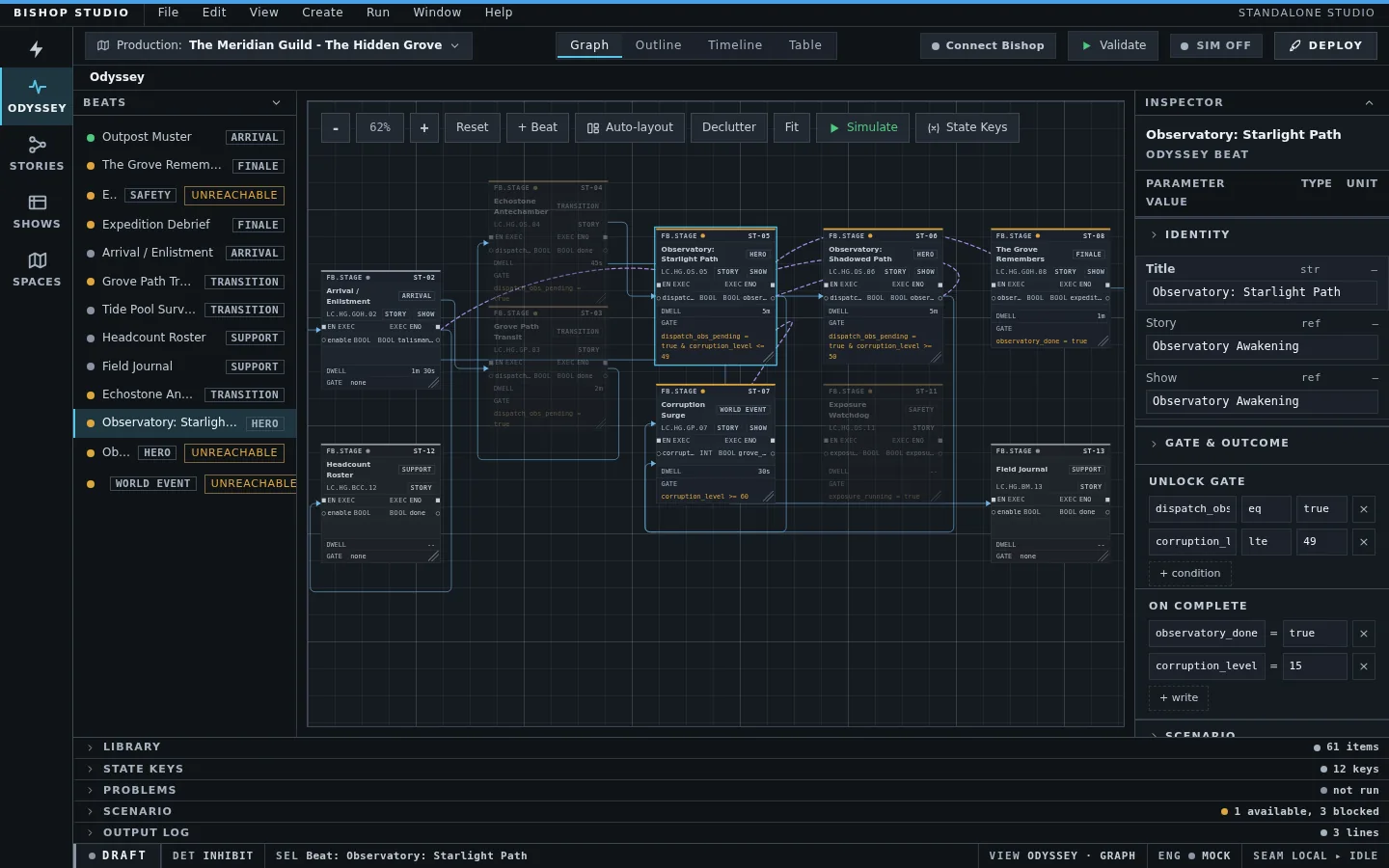This screenshot has width=1389, height=868.
Task: Open State Keys from the graph toolbar
Action: tap(967, 127)
